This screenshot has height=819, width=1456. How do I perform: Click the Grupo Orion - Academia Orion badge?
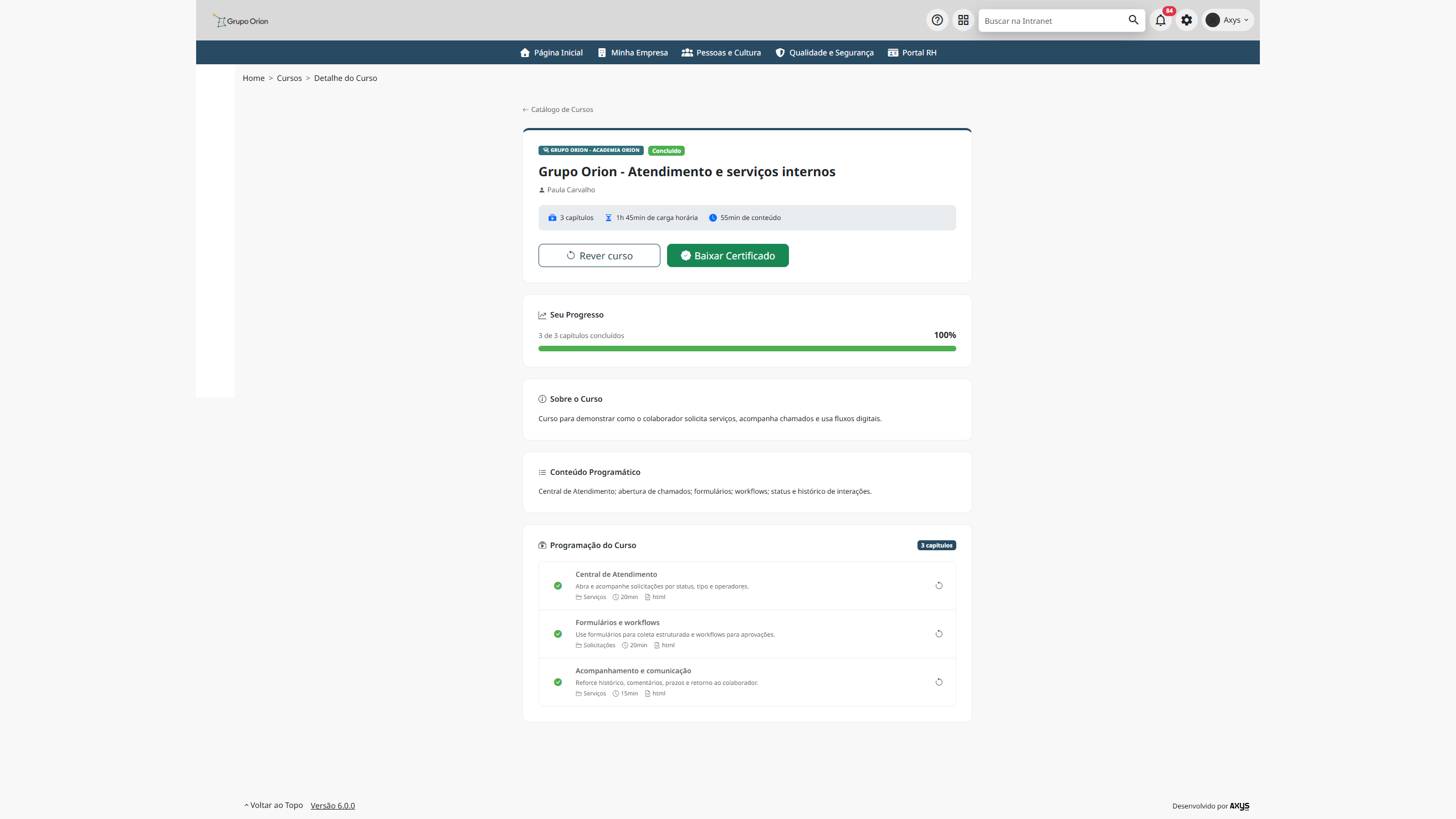591,150
